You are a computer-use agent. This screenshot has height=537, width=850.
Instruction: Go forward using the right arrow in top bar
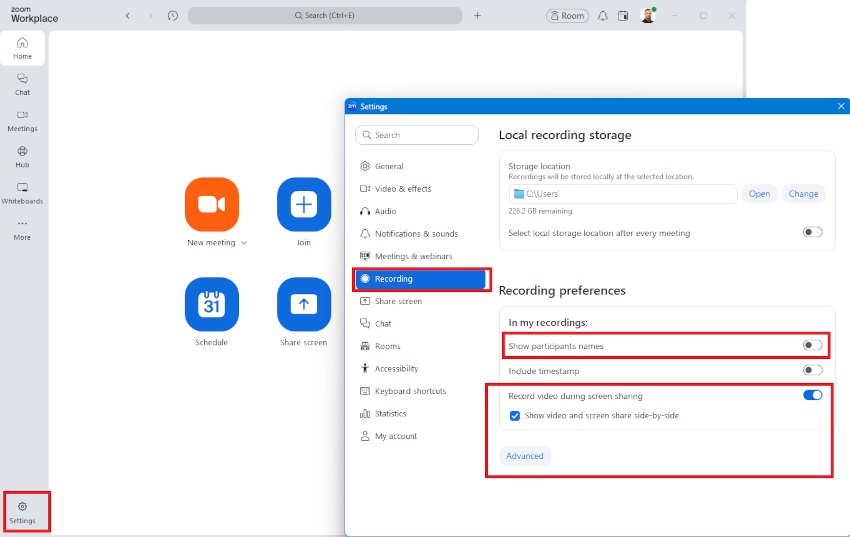pyautogui.click(x=150, y=16)
